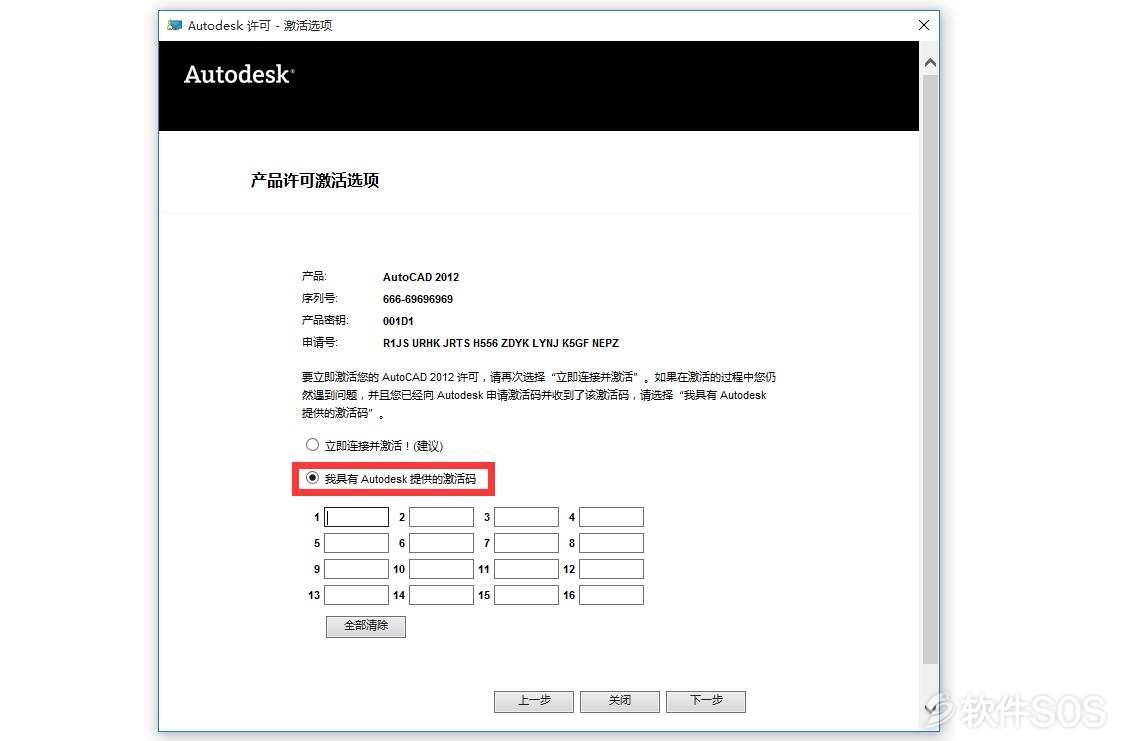
Task: Click request code R1JS URHK JRTS H556
Action: [x=440, y=344]
